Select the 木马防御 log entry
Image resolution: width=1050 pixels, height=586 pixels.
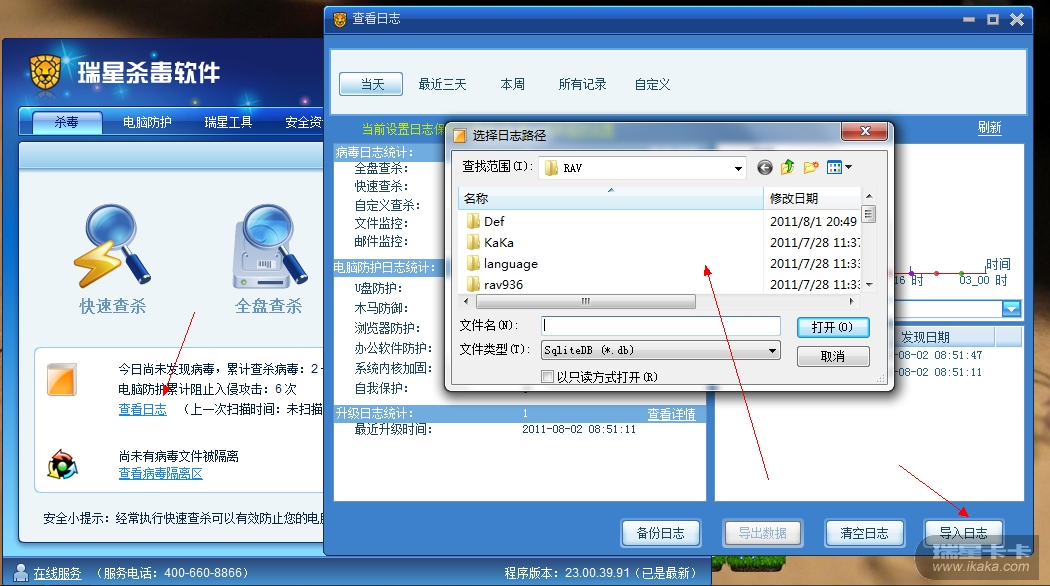(381, 308)
